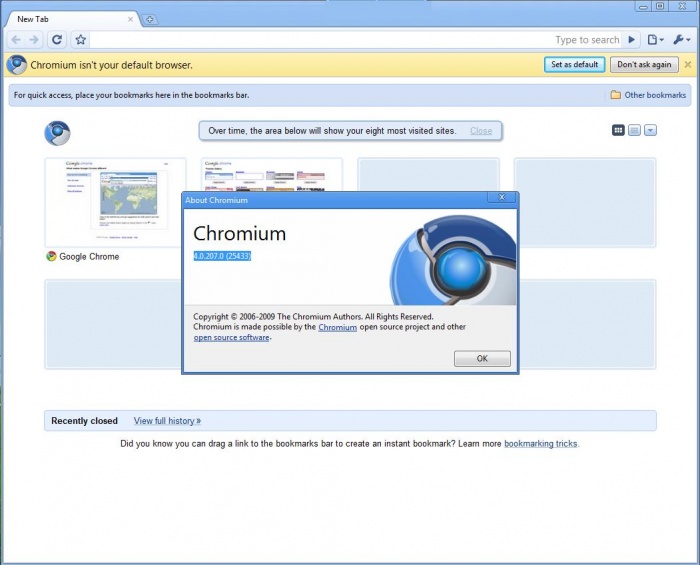Open the second thumbnail showing themes gallery
The image size is (700, 565).
coord(271,174)
